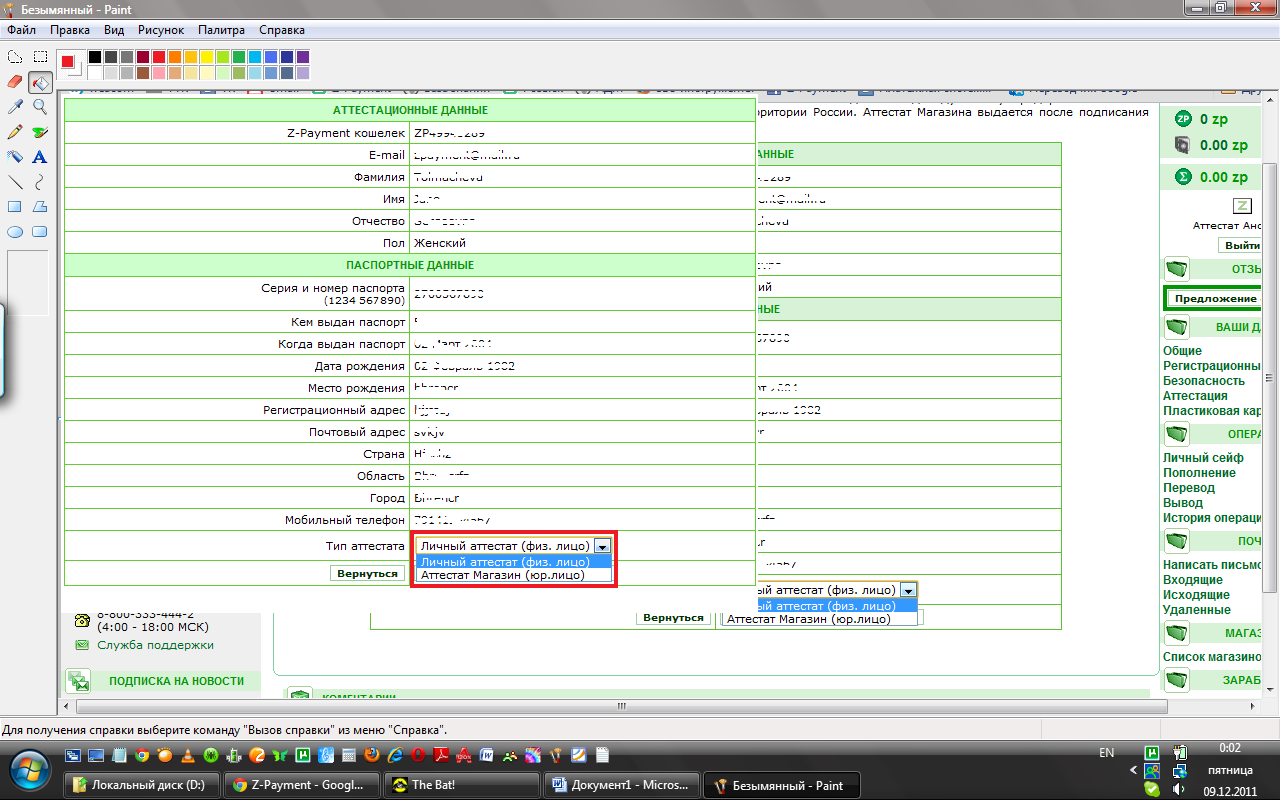Switch to The Bat! taskbar window
Viewport: 1280px width, 800px height.
click(460, 785)
